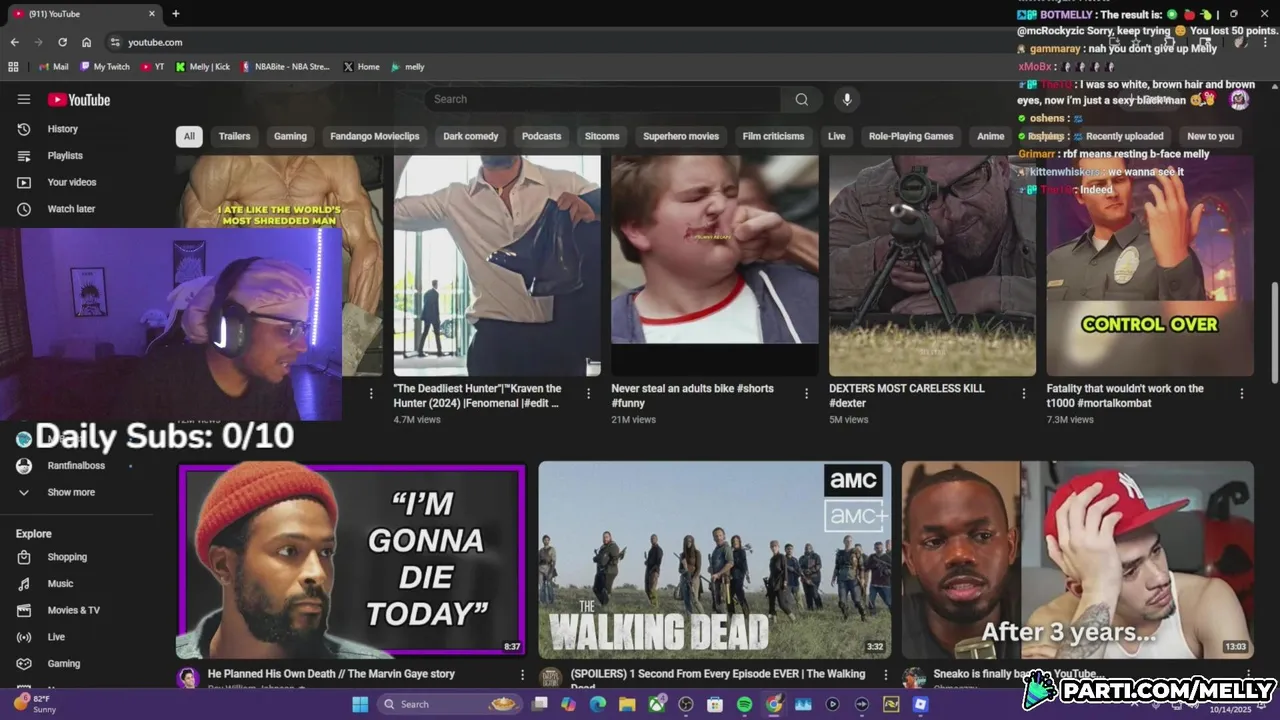Image resolution: width=1280 pixels, height=720 pixels.
Task: Select the Fandango Movieclips chip
Action: click(x=375, y=136)
